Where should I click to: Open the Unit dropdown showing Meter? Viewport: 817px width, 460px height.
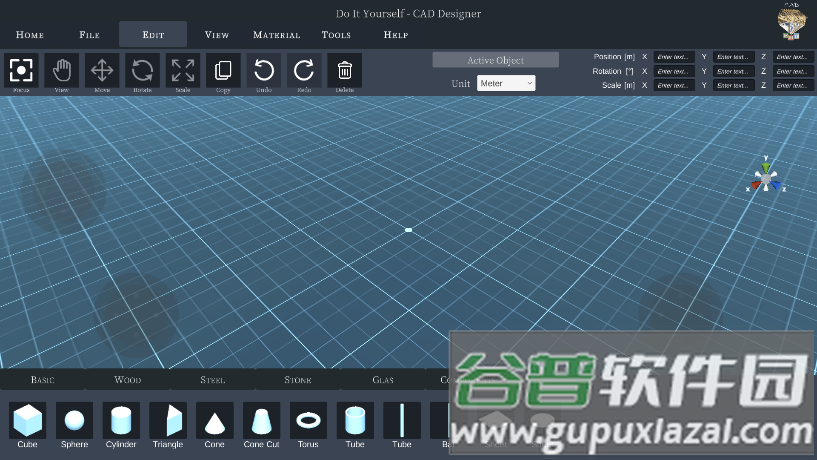[506, 84]
